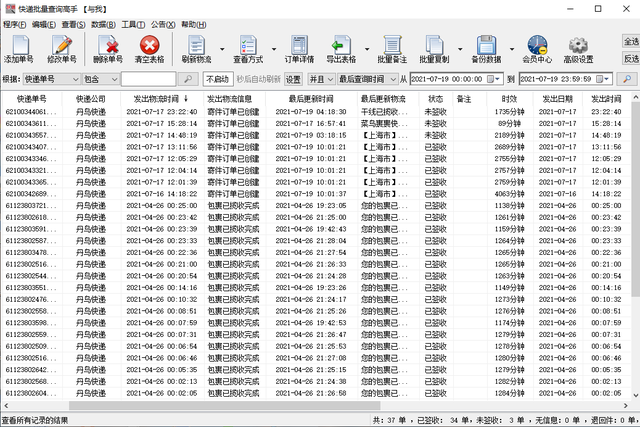Expand the 批量复制 dropdown arrow

[x=460, y=49]
